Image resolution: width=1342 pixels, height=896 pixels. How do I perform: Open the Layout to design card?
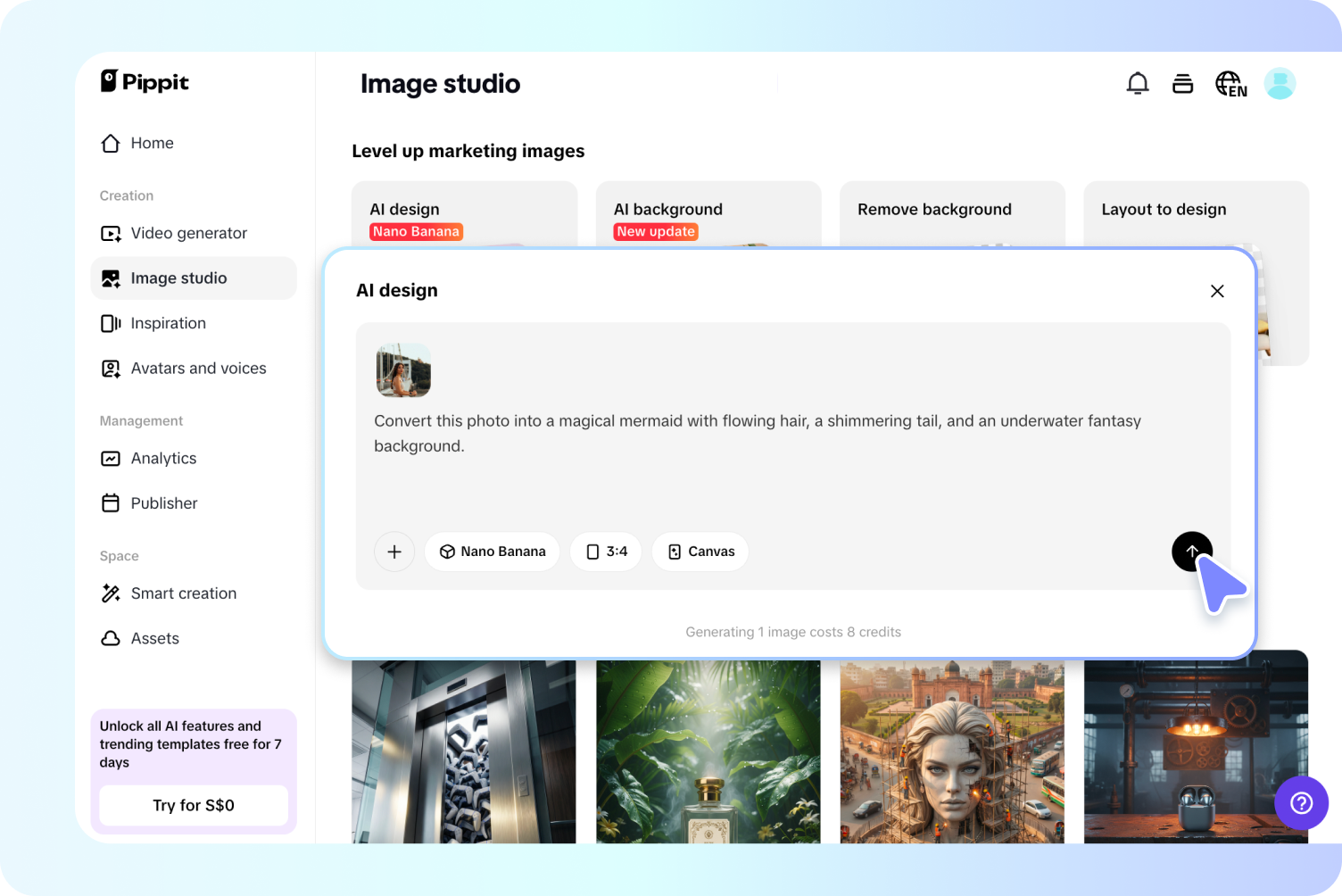(x=1196, y=214)
